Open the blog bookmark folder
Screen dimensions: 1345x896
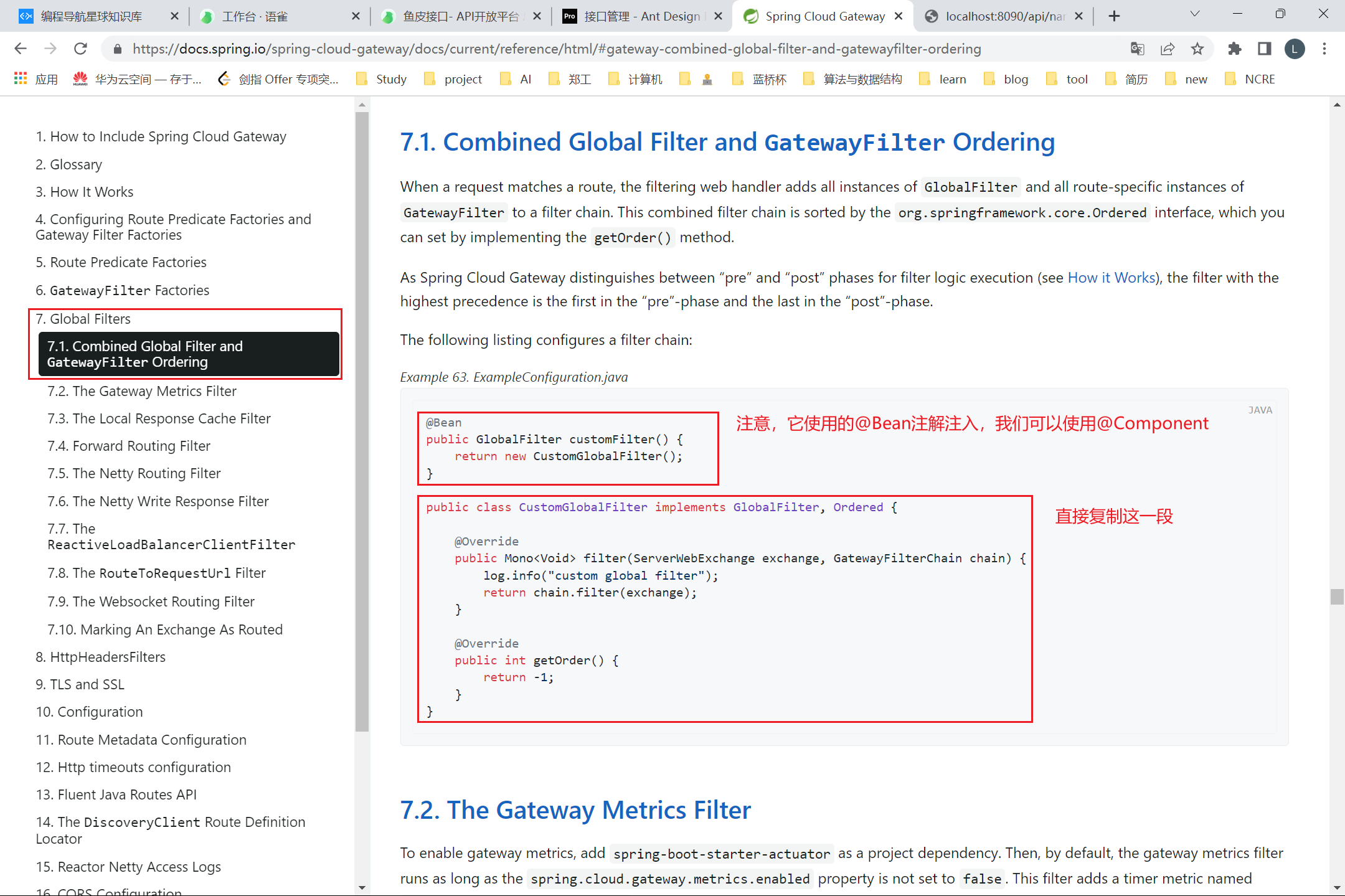[1006, 79]
